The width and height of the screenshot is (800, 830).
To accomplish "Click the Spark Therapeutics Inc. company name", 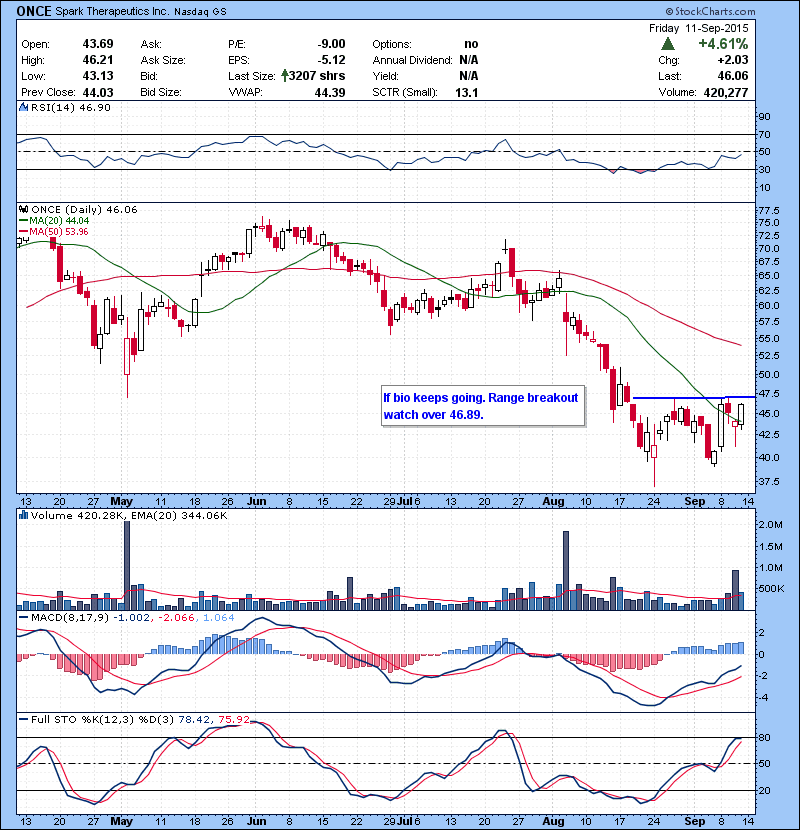I will pyautogui.click(x=112, y=11).
